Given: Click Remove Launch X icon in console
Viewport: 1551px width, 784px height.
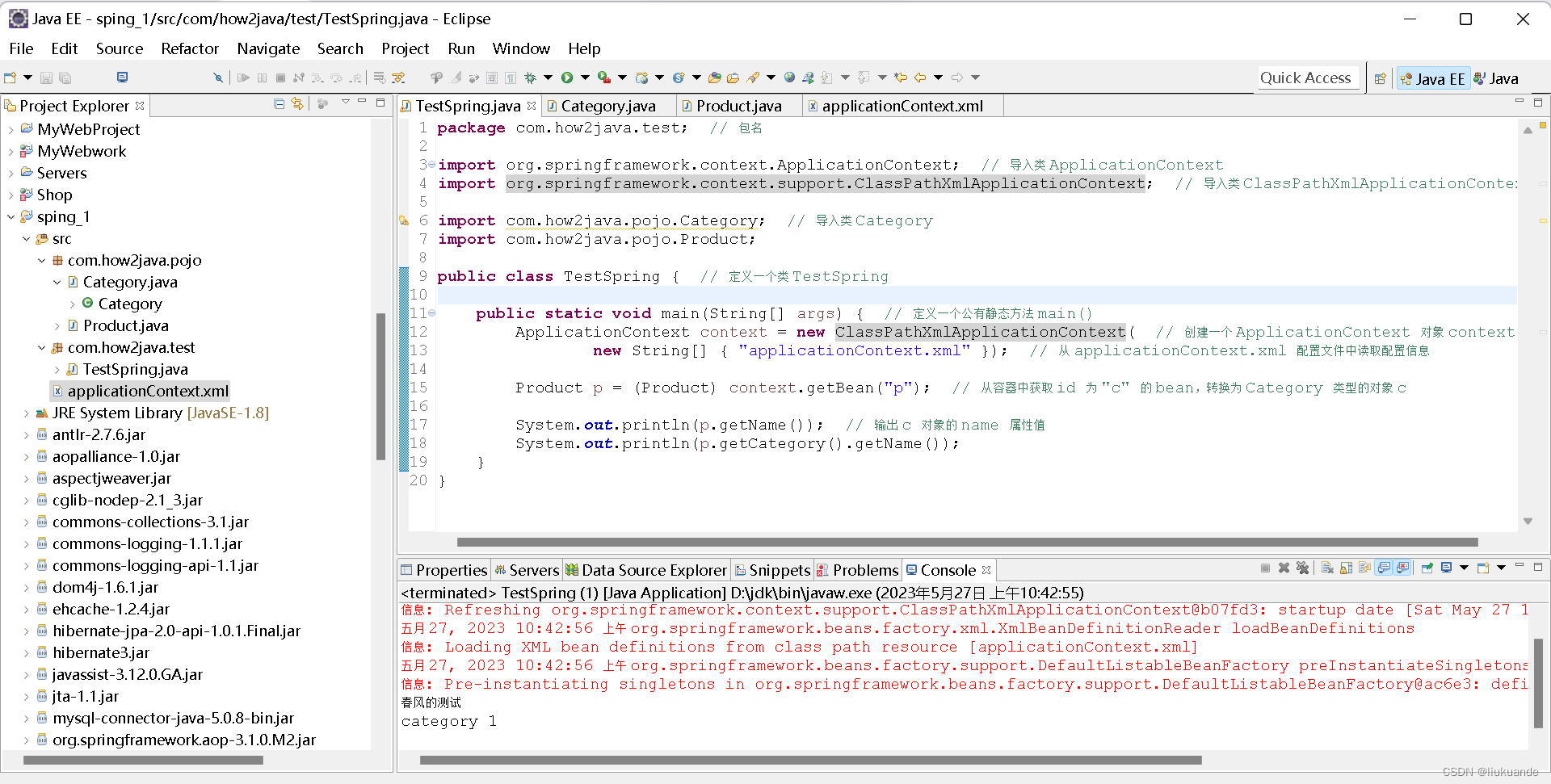Looking at the screenshot, I should pos(1284,568).
